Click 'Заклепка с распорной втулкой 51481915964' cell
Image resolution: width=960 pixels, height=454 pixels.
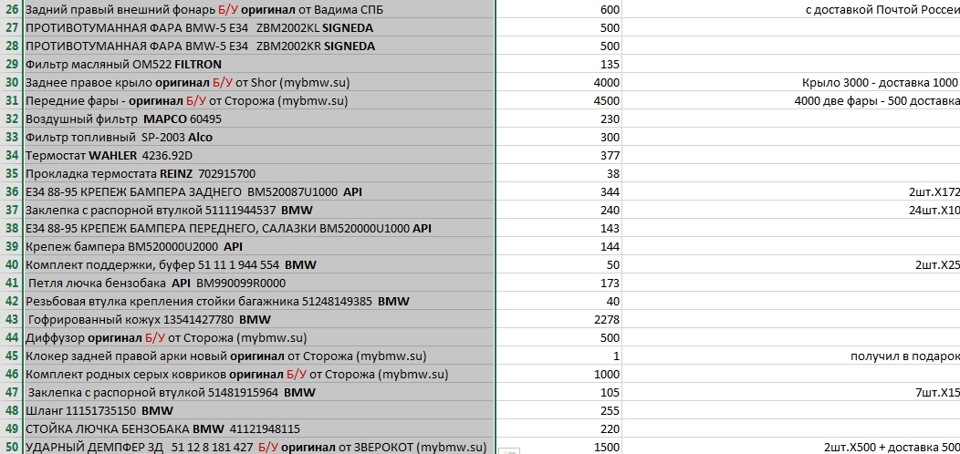pos(259,392)
